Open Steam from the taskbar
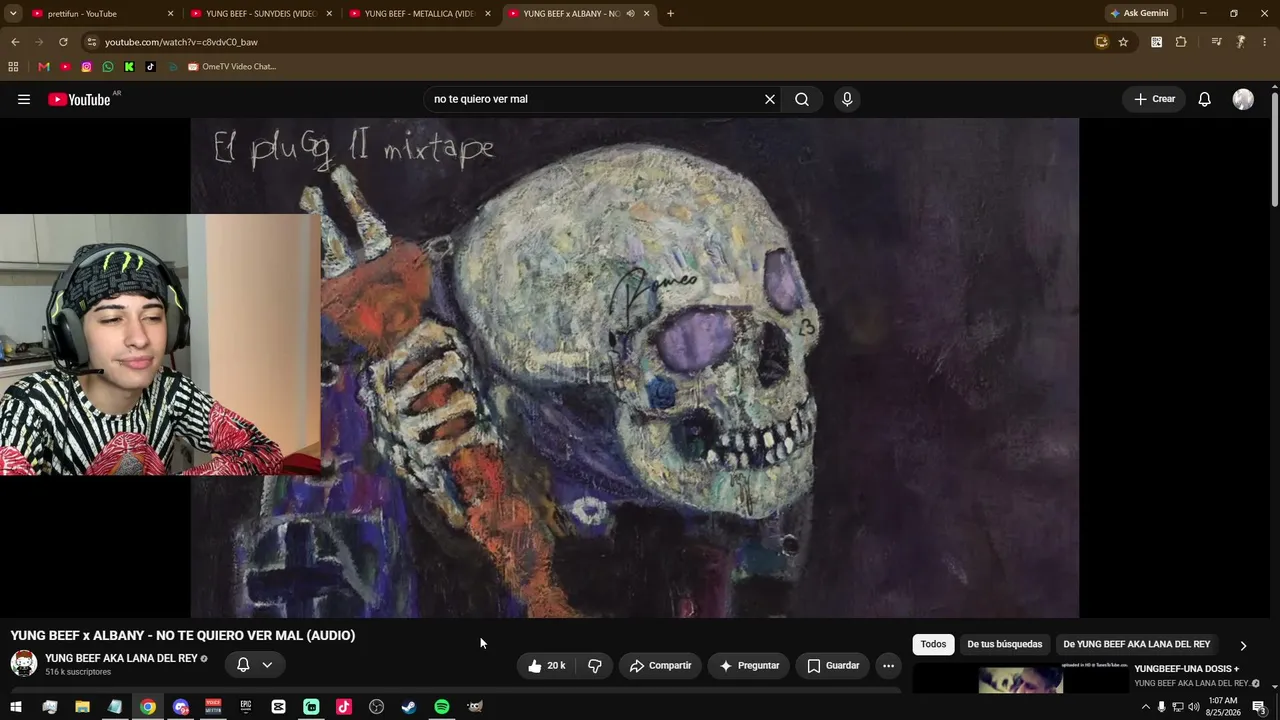This screenshot has width=1280, height=720. 409,707
